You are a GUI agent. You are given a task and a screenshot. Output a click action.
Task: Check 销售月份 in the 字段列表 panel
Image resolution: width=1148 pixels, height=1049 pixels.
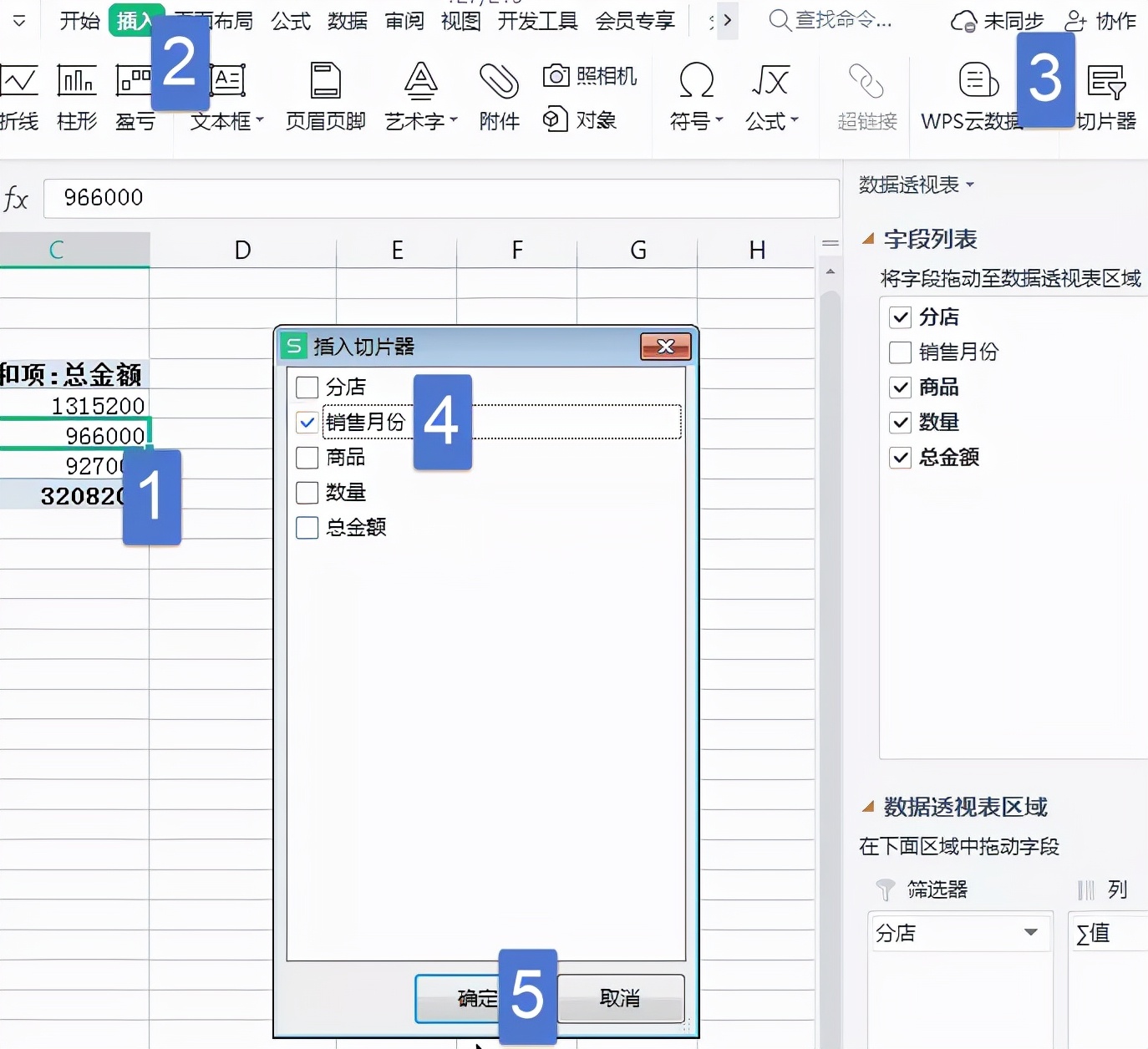[900, 352]
